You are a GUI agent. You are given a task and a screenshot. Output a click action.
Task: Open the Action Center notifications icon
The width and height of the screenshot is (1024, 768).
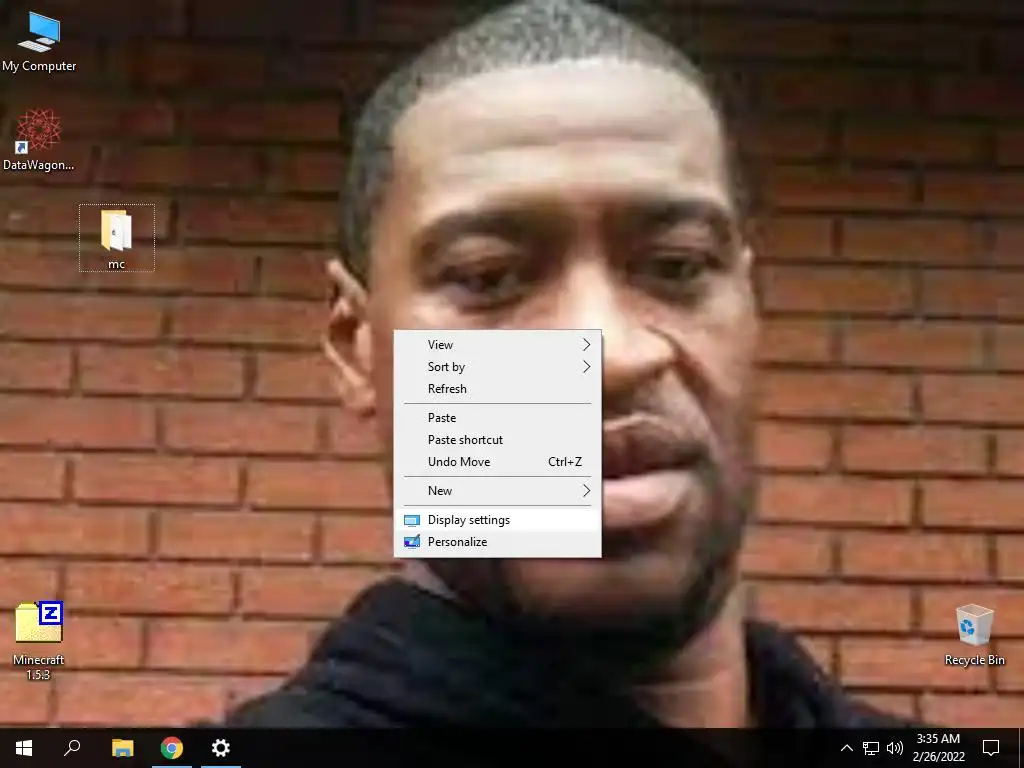pyautogui.click(x=991, y=748)
